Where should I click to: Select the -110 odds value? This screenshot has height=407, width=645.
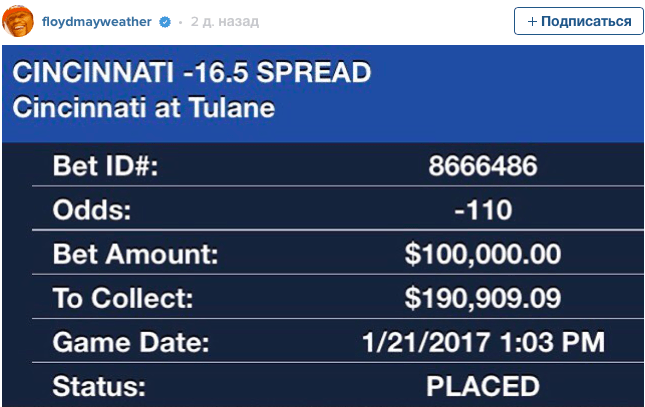pyautogui.click(x=483, y=210)
